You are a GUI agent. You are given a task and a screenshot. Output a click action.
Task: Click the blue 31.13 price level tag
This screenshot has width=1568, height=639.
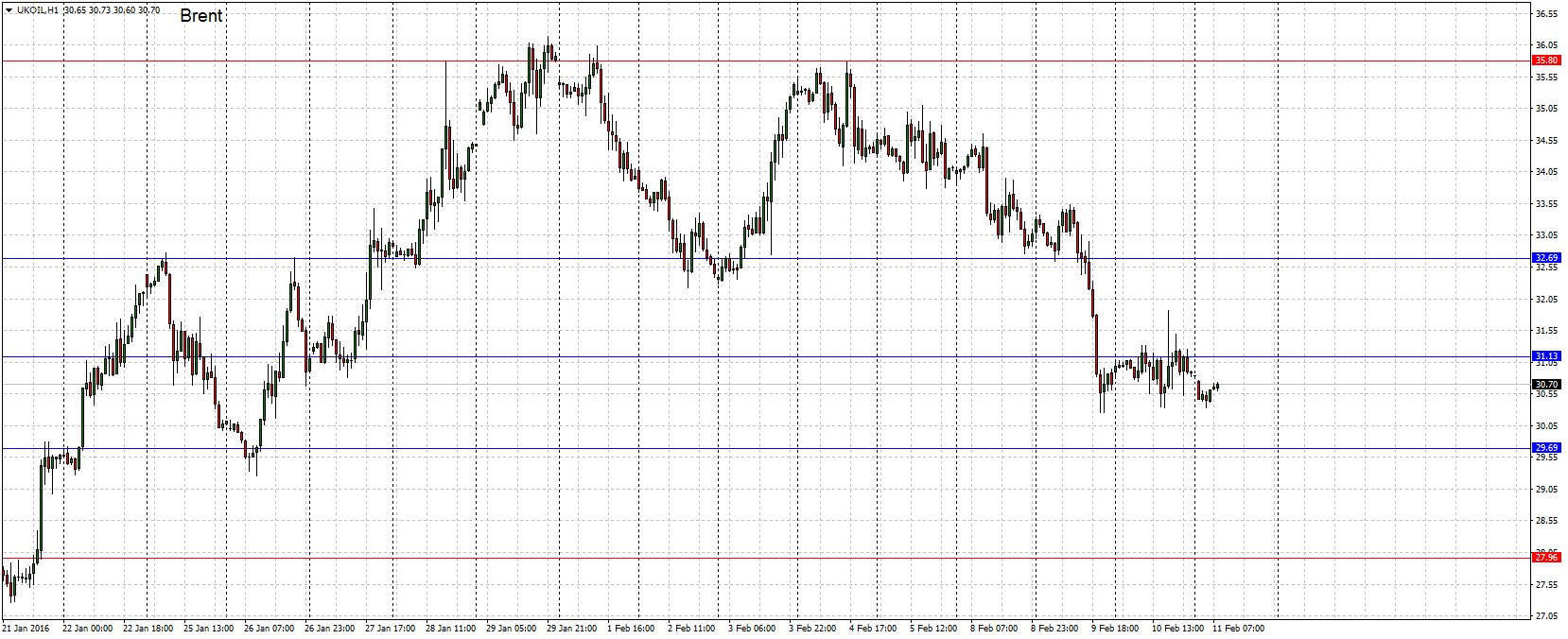click(x=1546, y=356)
